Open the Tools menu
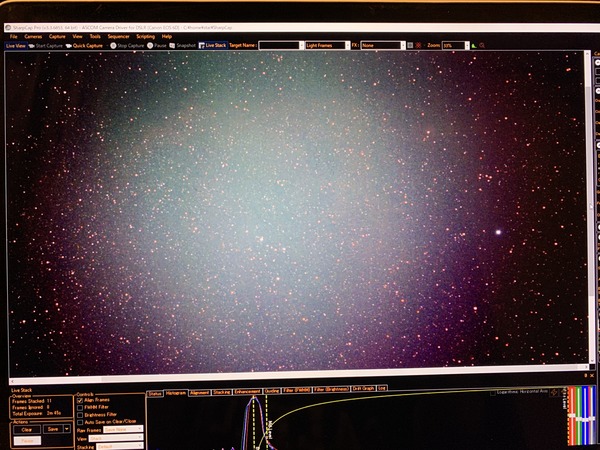Viewport: 600px width, 450px height. (95, 36)
